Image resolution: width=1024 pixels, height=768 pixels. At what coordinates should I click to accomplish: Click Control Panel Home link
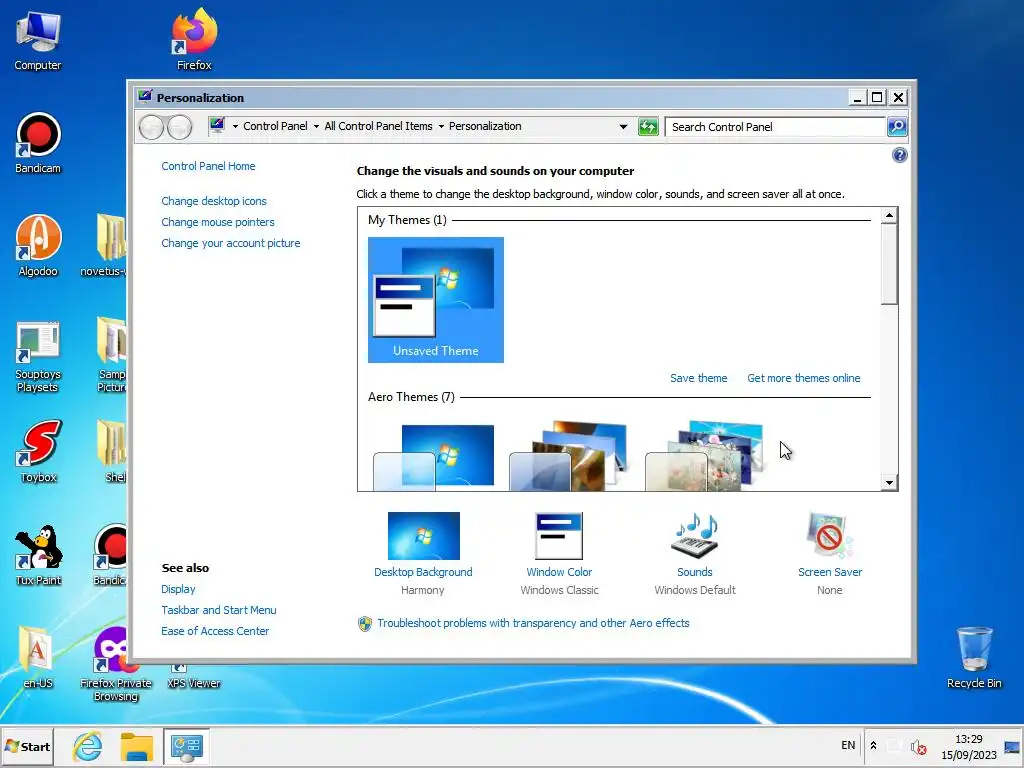[208, 166]
